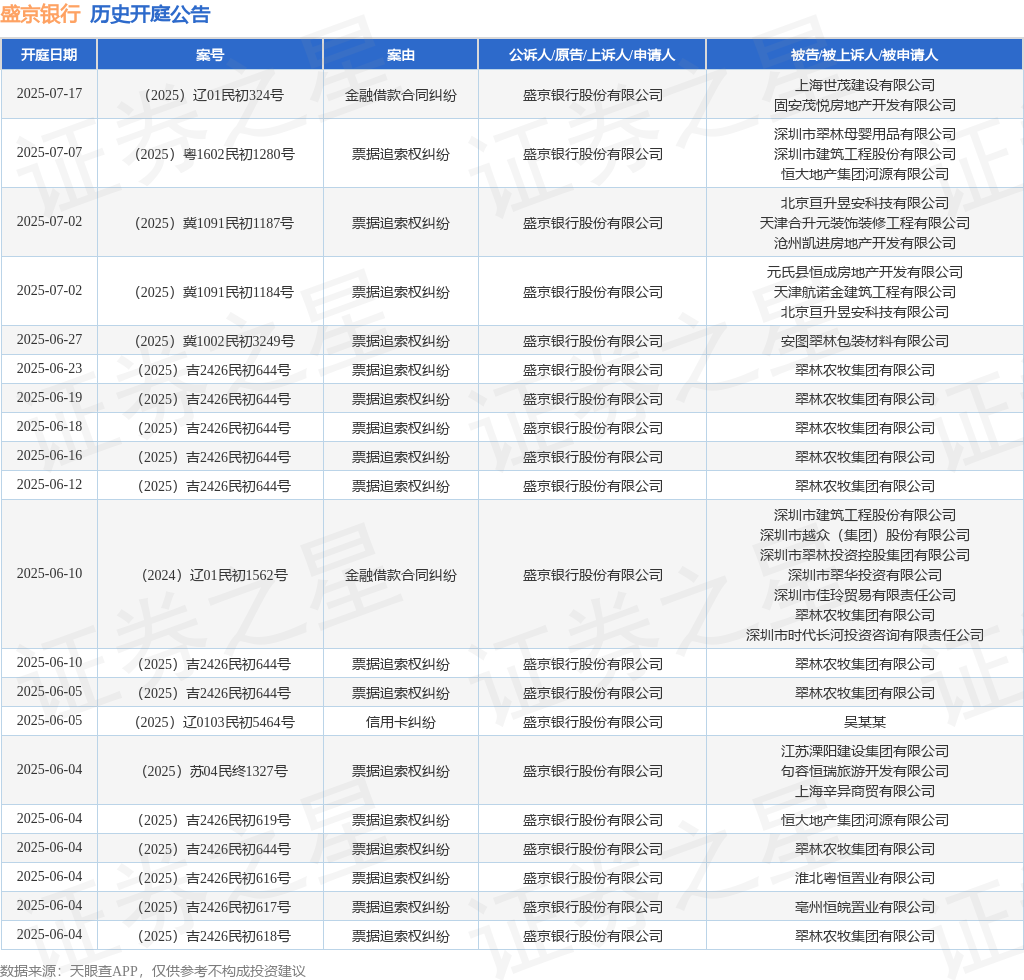Click defendant 亳州恒皖置业有限公司

click(x=865, y=907)
